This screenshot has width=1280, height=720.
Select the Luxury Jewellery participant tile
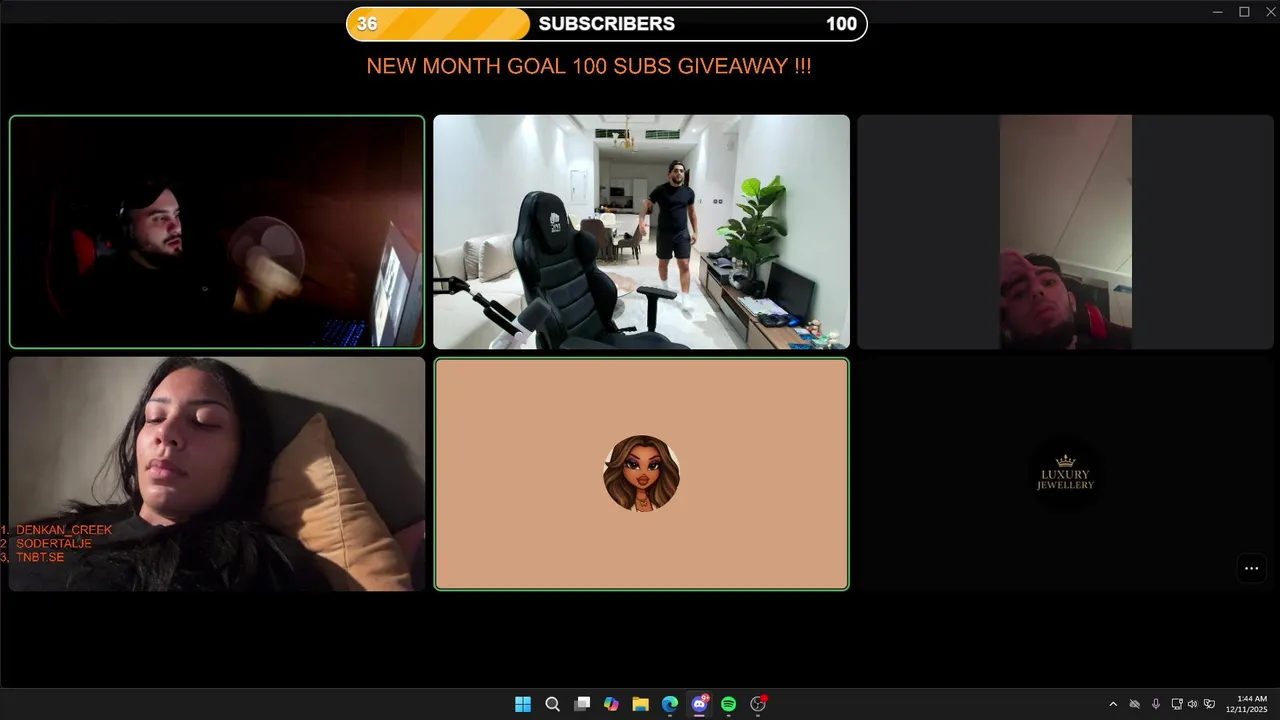(x=1065, y=474)
